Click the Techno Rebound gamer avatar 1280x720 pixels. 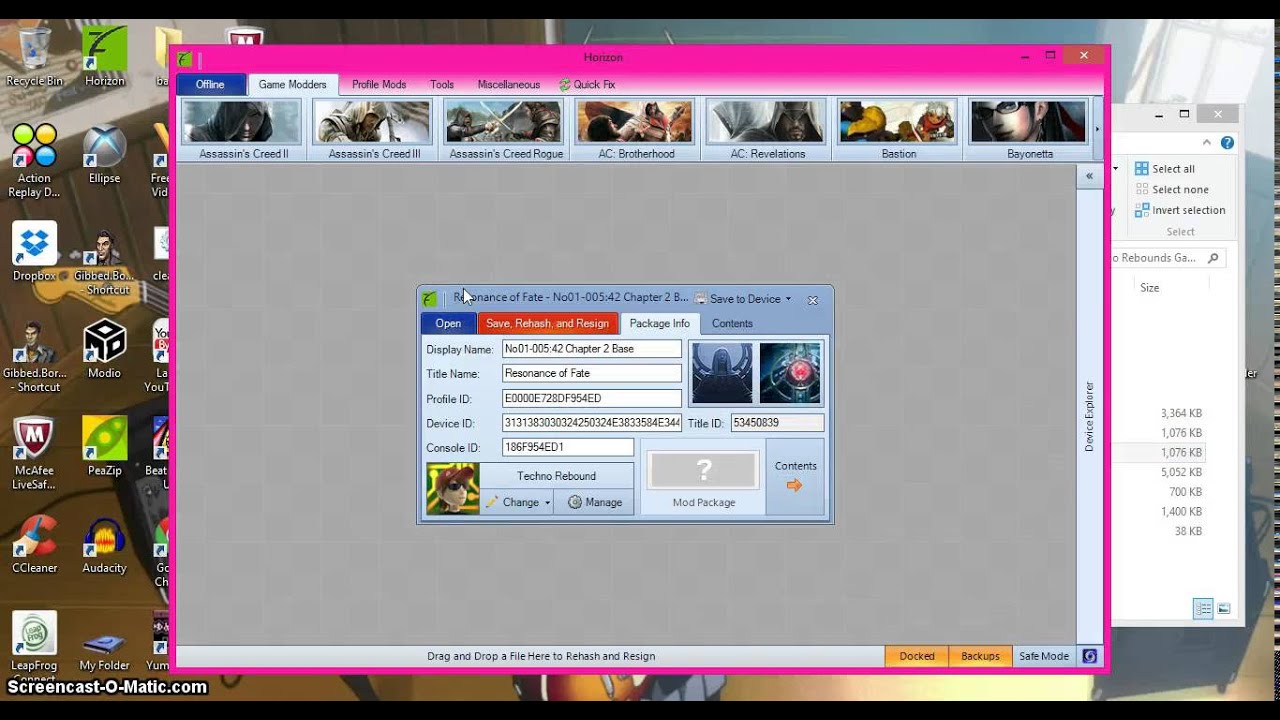tap(453, 489)
